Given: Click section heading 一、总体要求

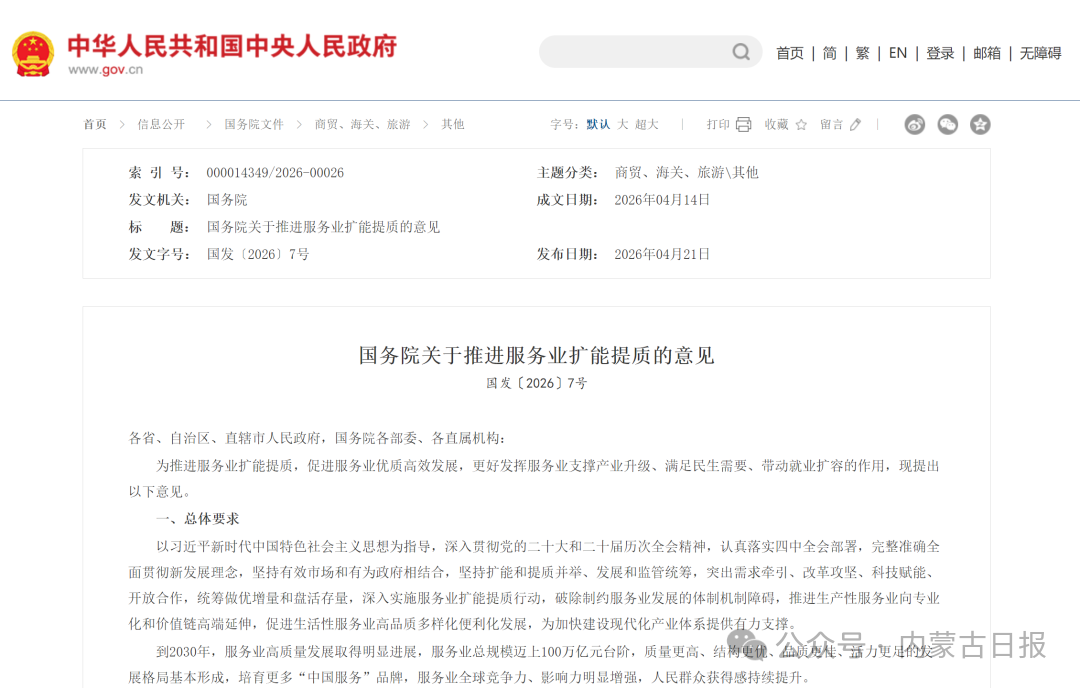Looking at the screenshot, I should [198, 519].
